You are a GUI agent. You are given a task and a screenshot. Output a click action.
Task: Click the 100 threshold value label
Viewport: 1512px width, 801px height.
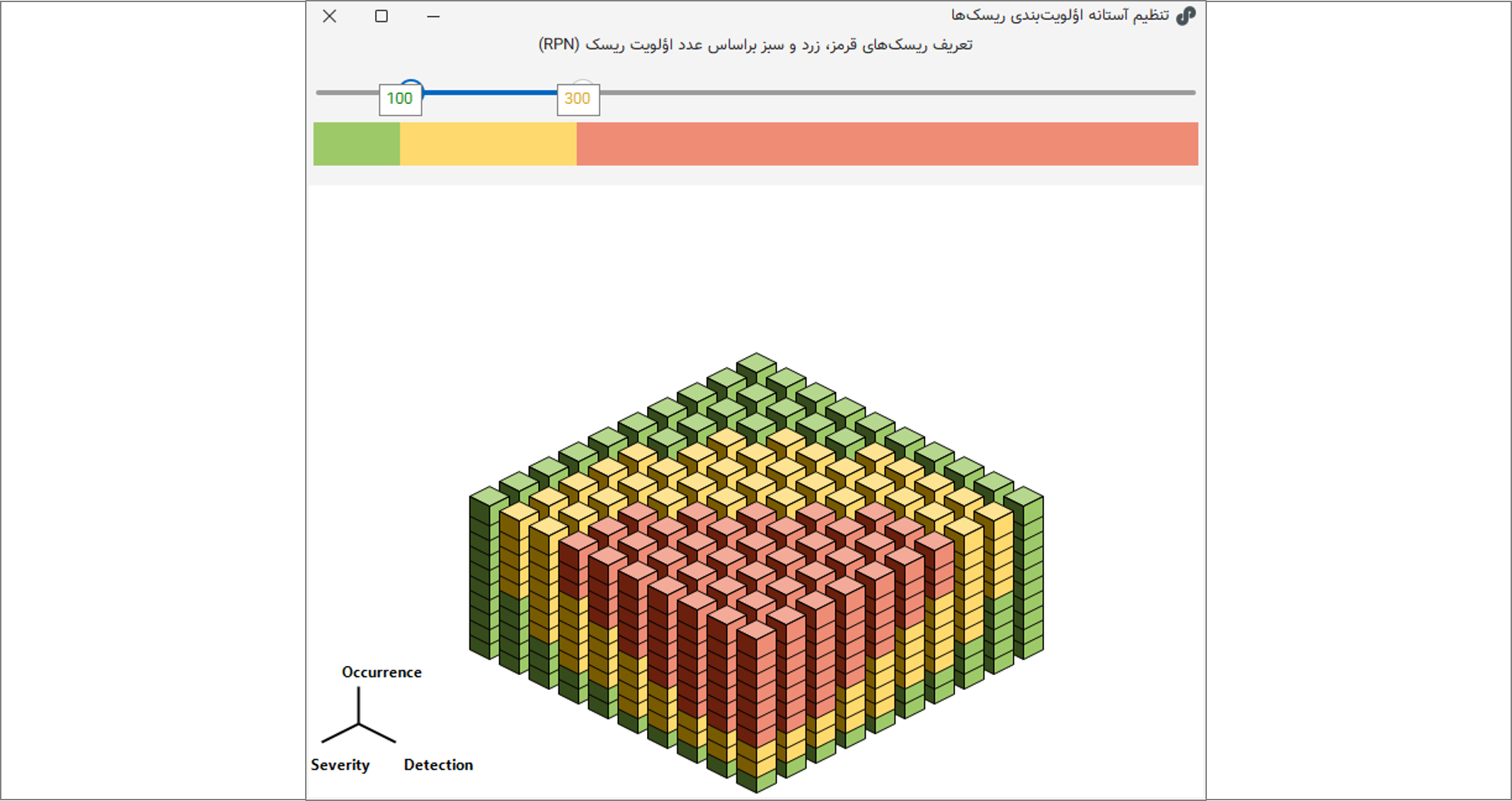point(401,99)
